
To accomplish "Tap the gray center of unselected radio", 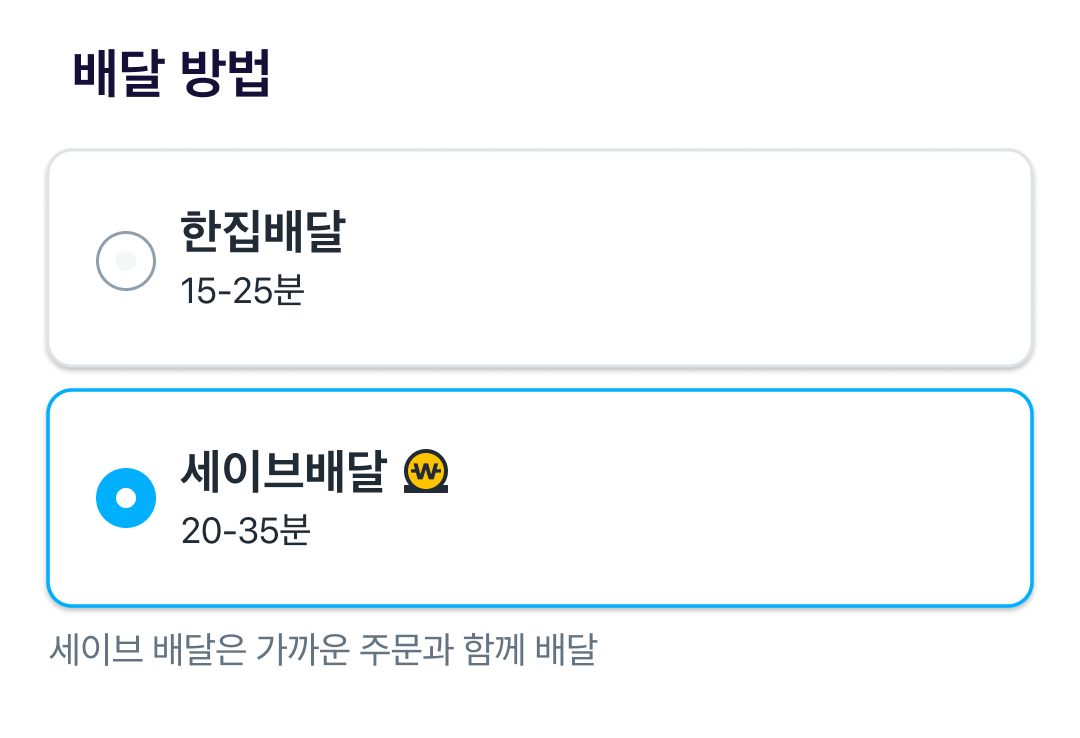I will tap(125, 260).
